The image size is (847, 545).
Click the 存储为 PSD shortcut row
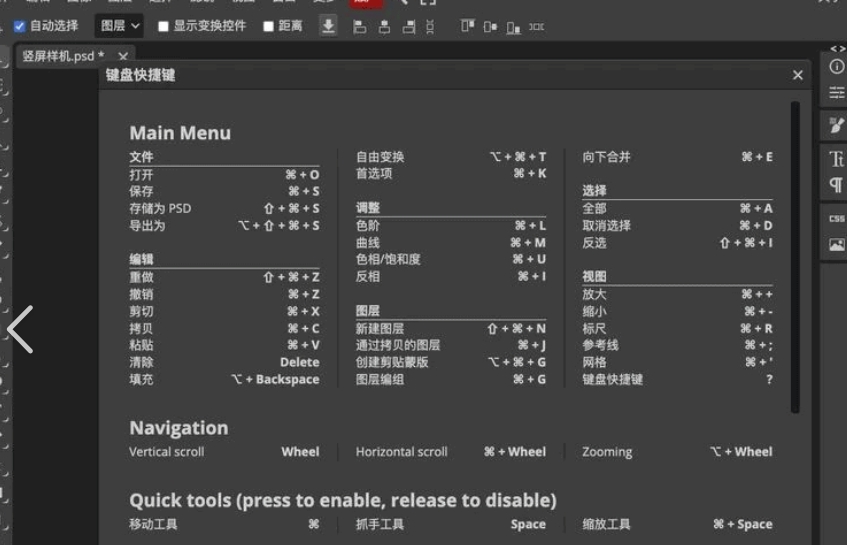224,208
